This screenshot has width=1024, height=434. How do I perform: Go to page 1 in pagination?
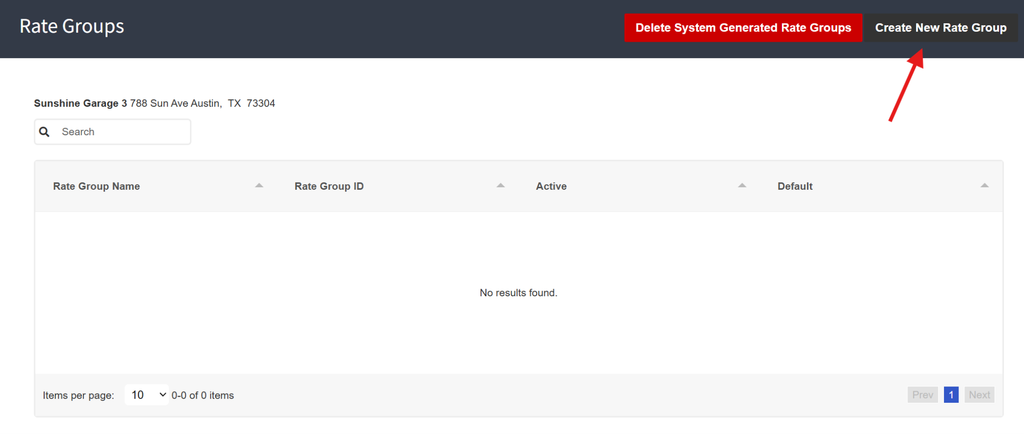951,395
